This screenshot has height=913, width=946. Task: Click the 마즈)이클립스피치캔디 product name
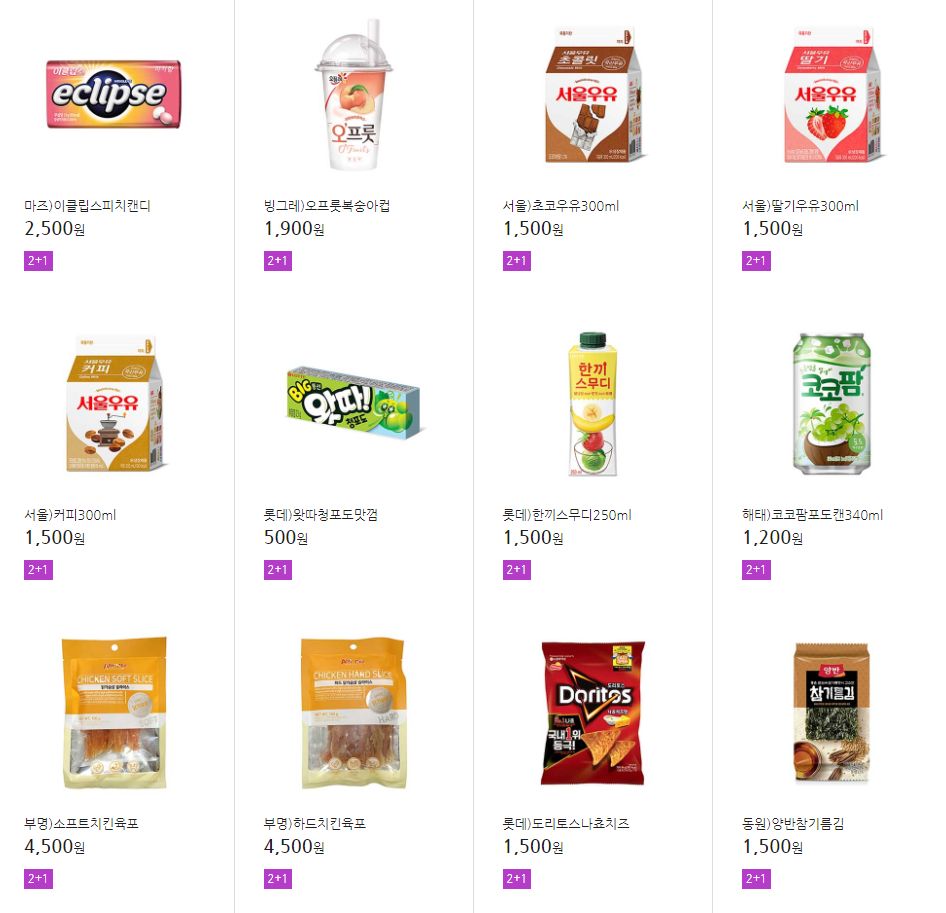87,206
